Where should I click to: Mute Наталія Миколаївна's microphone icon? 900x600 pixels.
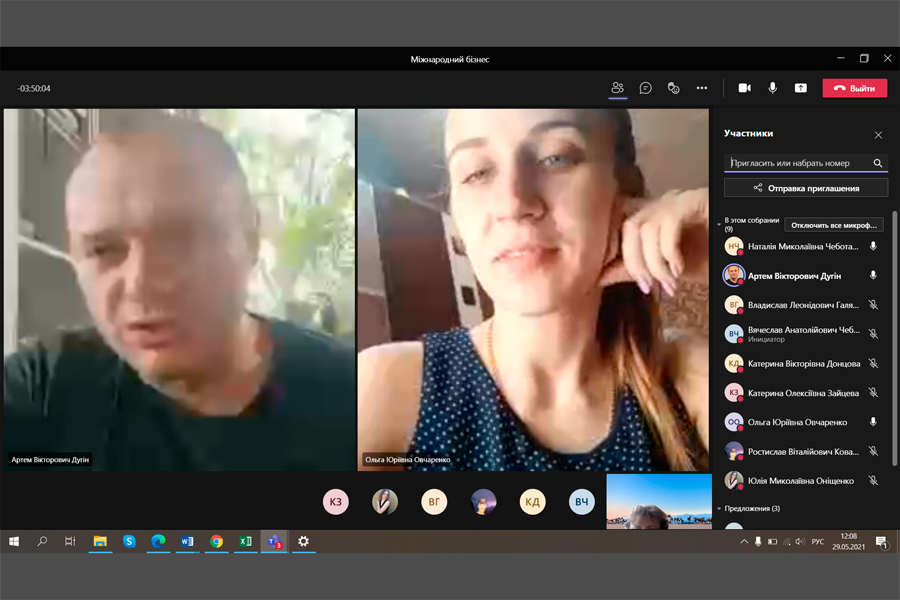(873, 246)
